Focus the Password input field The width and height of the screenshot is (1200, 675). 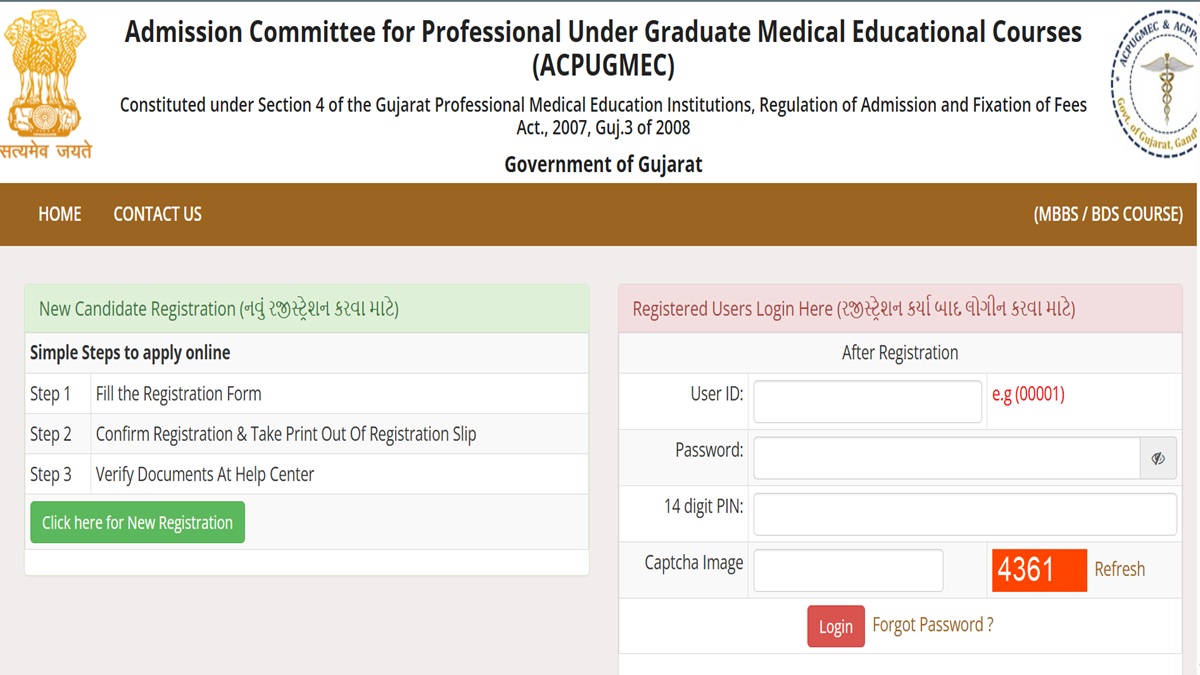pos(946,459)
